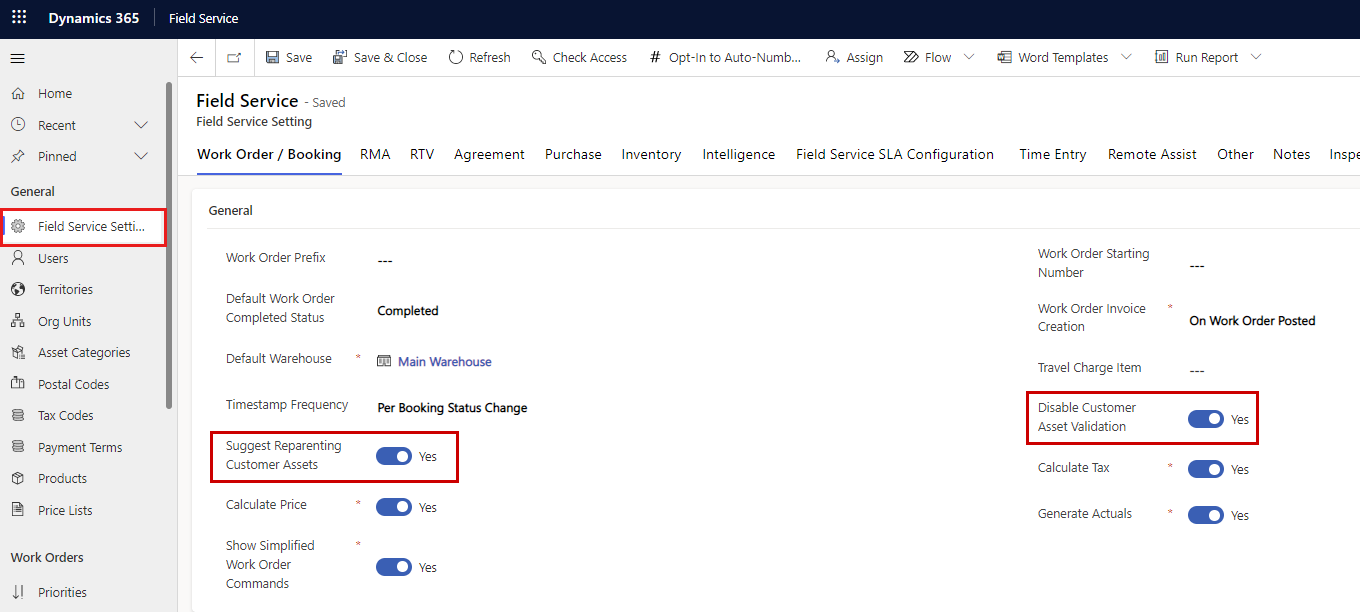Click the Main Warehouse lookup icon
The width and height of the screenshot is (1360, 612).
coord(384,361)
